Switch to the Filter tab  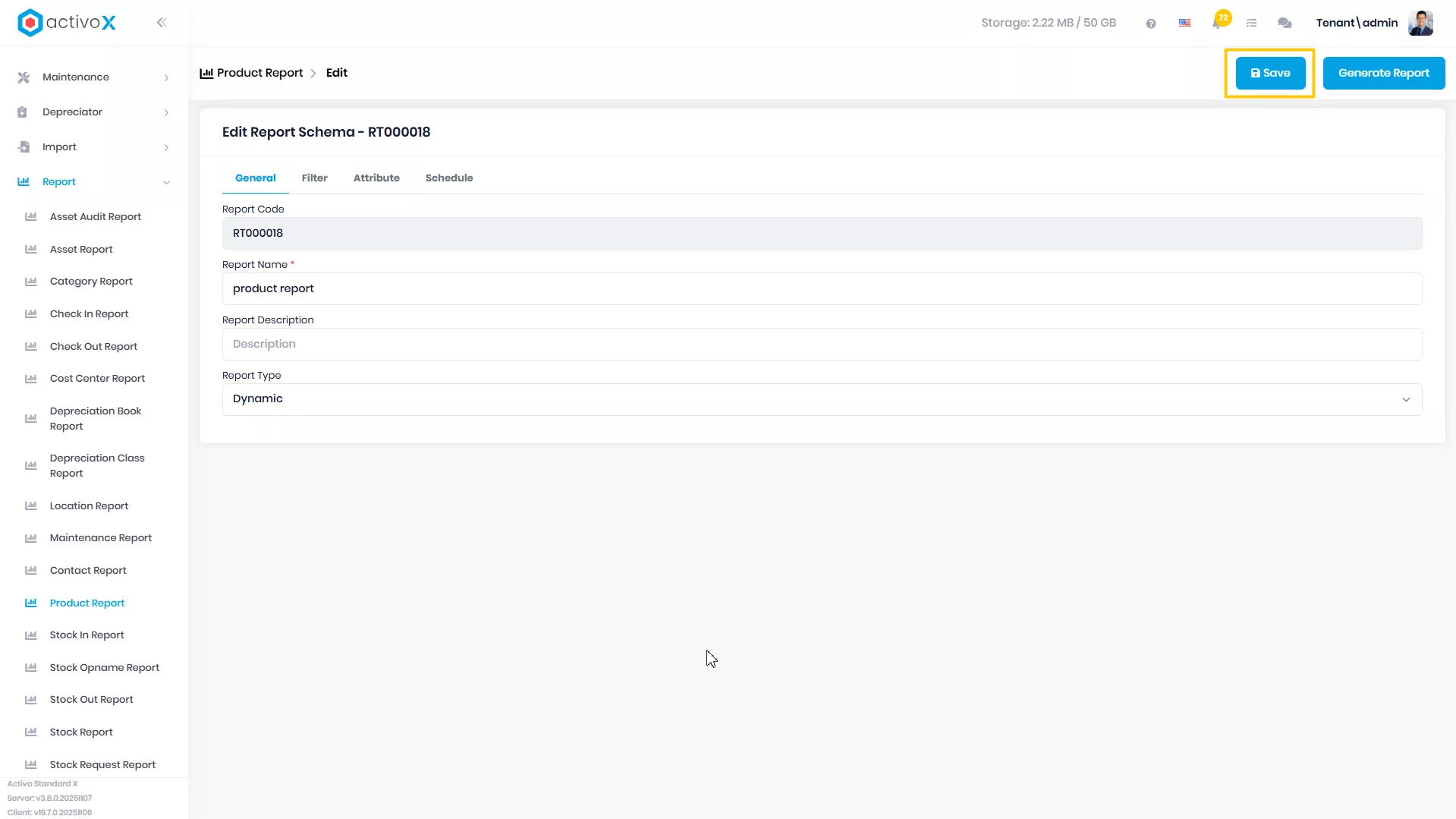pos(314,178)
